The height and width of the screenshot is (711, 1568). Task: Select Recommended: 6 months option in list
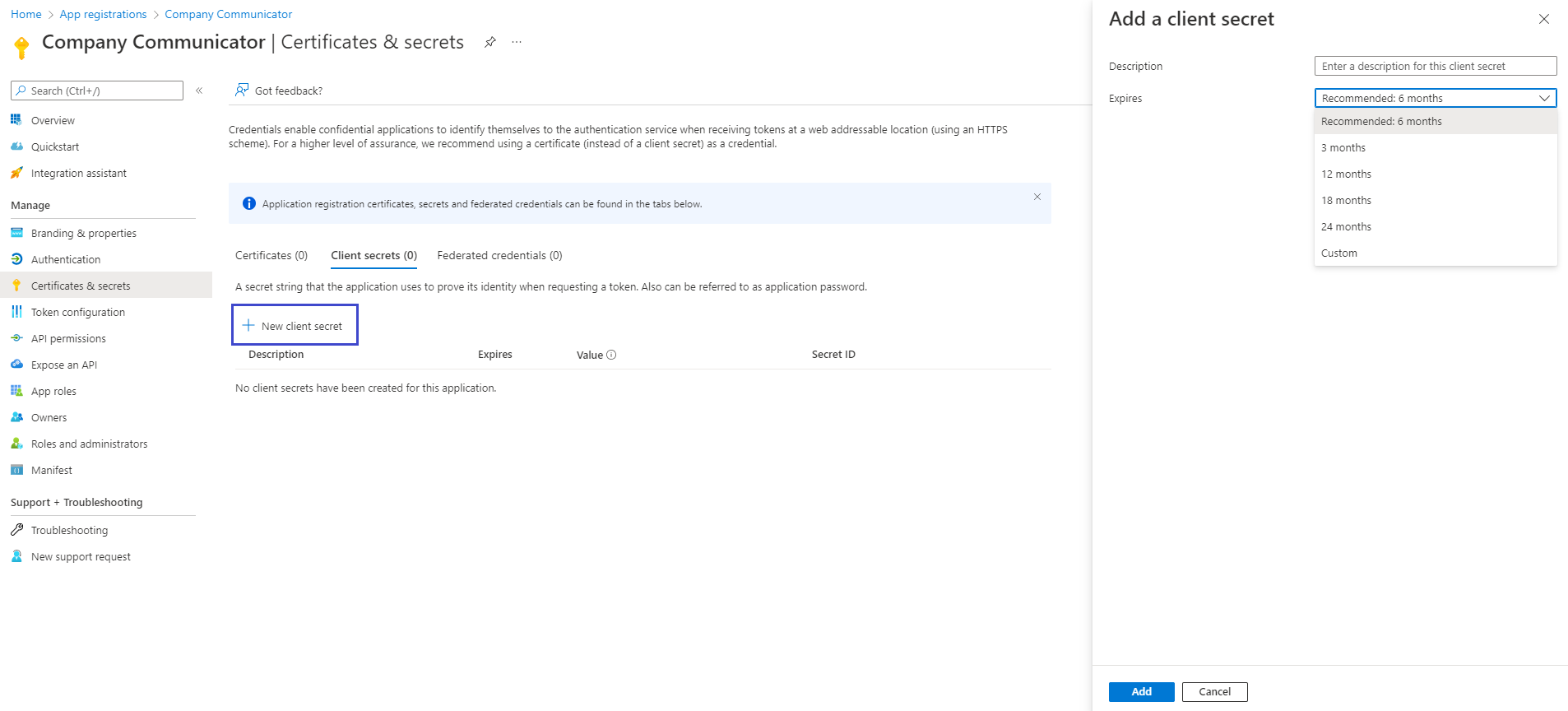point(1436,121)
